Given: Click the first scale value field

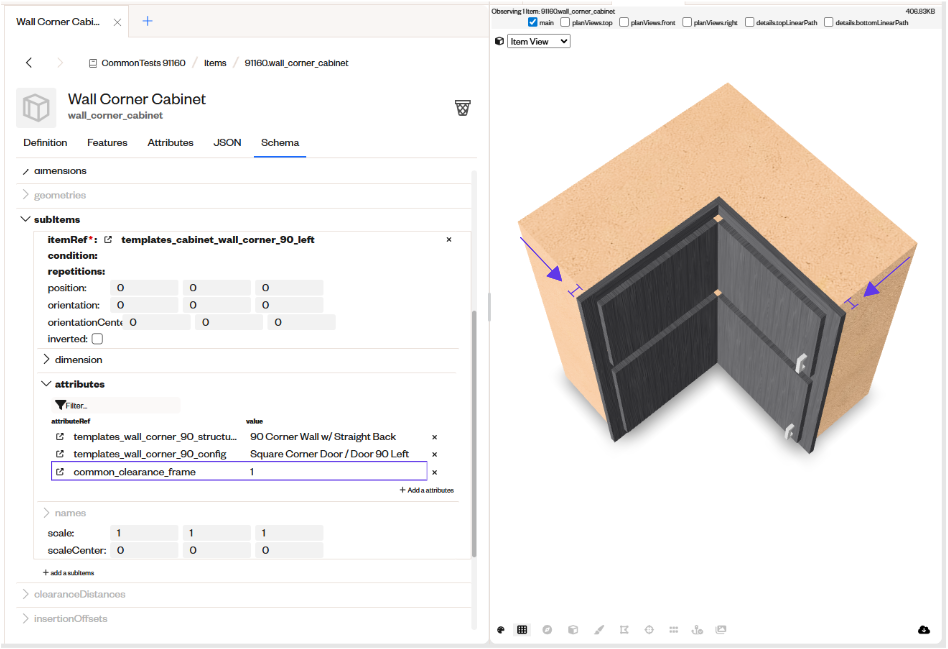Looking at the screenshot, I should 144,533.
